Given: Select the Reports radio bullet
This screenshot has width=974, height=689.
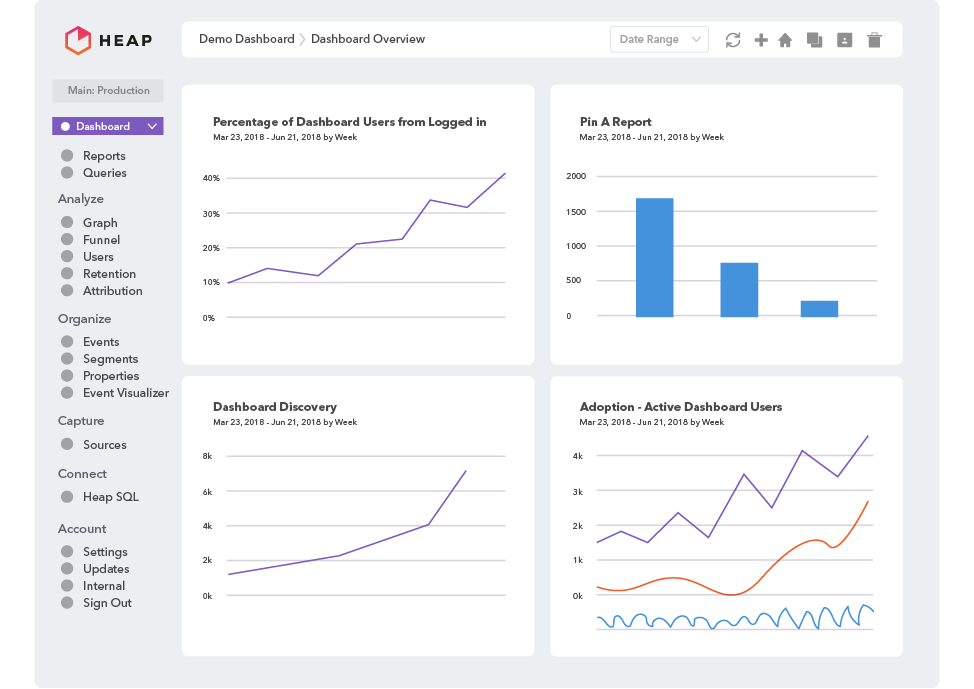Looking at the screenshot, I should pos(67,156).
